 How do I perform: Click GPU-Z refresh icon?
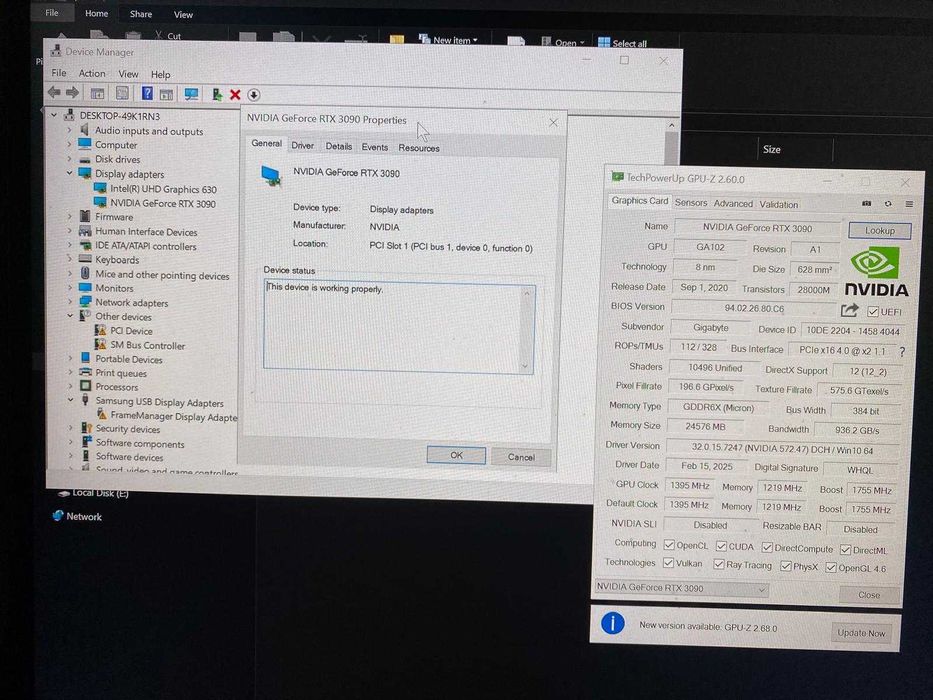888,204
